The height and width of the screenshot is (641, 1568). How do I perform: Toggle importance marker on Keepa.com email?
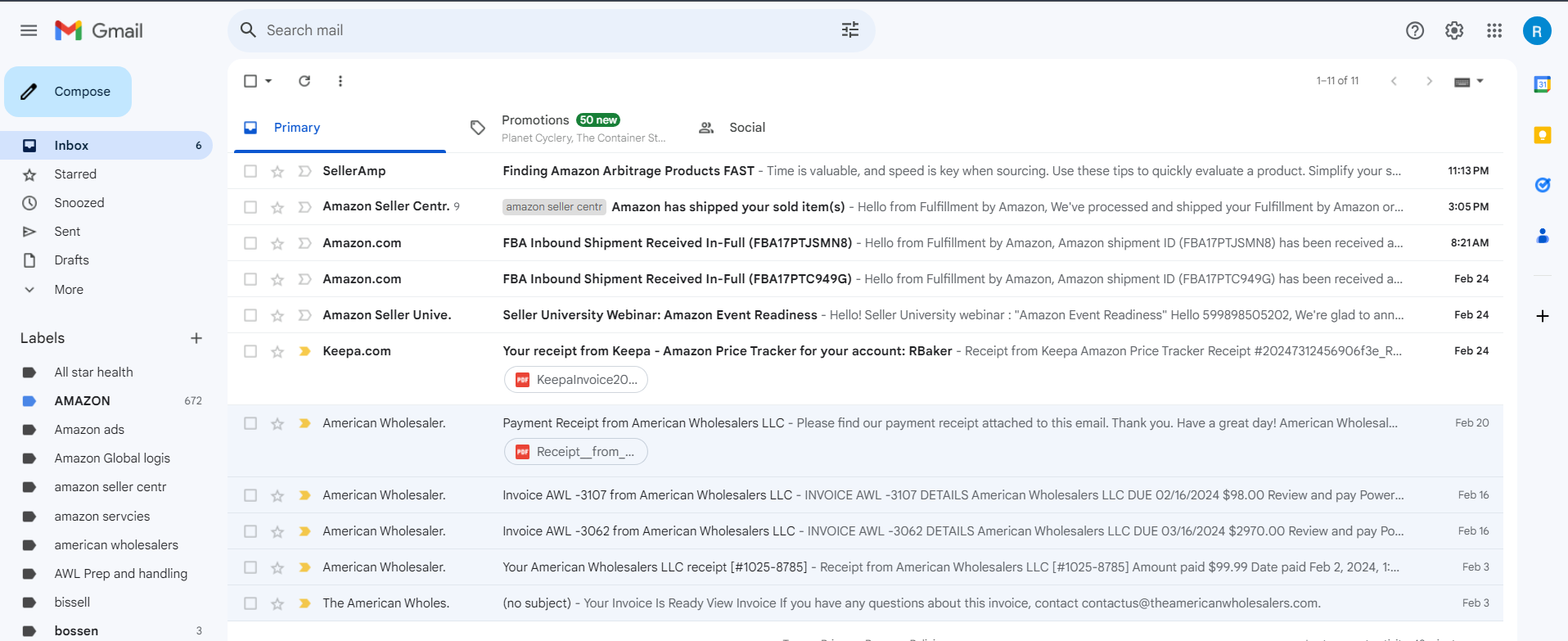(304, 351)
